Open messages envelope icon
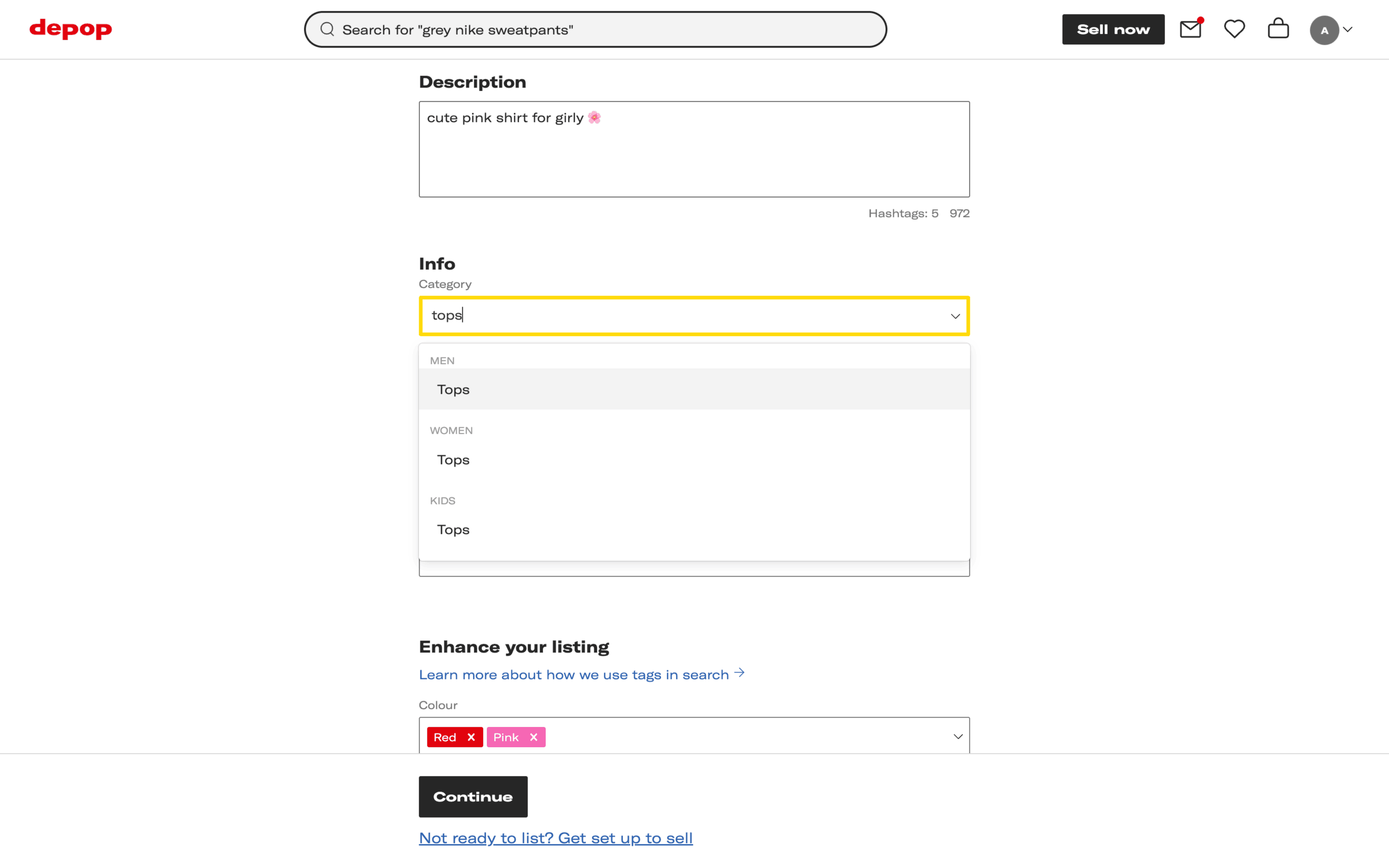 (x=1191, y=28)
